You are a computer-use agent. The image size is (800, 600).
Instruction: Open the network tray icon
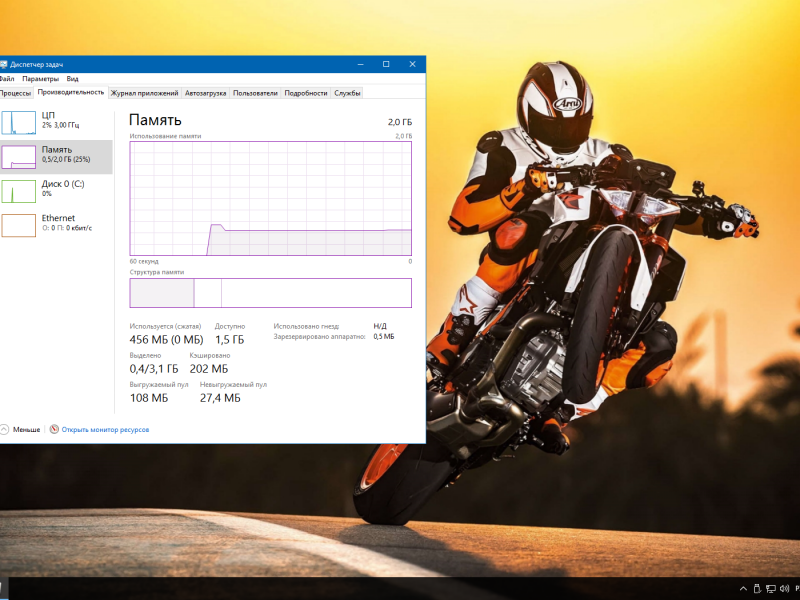click(771, 589)
